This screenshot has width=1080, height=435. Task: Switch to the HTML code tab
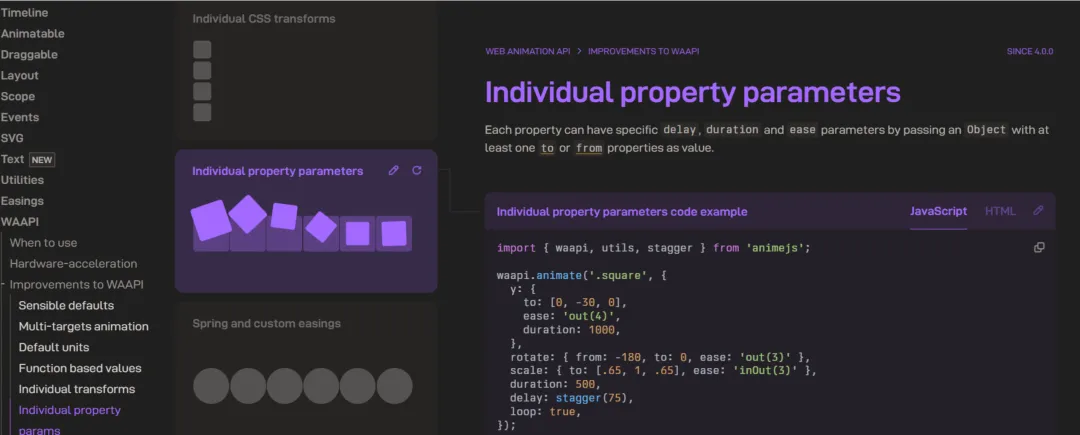[x=1000, y=211]
